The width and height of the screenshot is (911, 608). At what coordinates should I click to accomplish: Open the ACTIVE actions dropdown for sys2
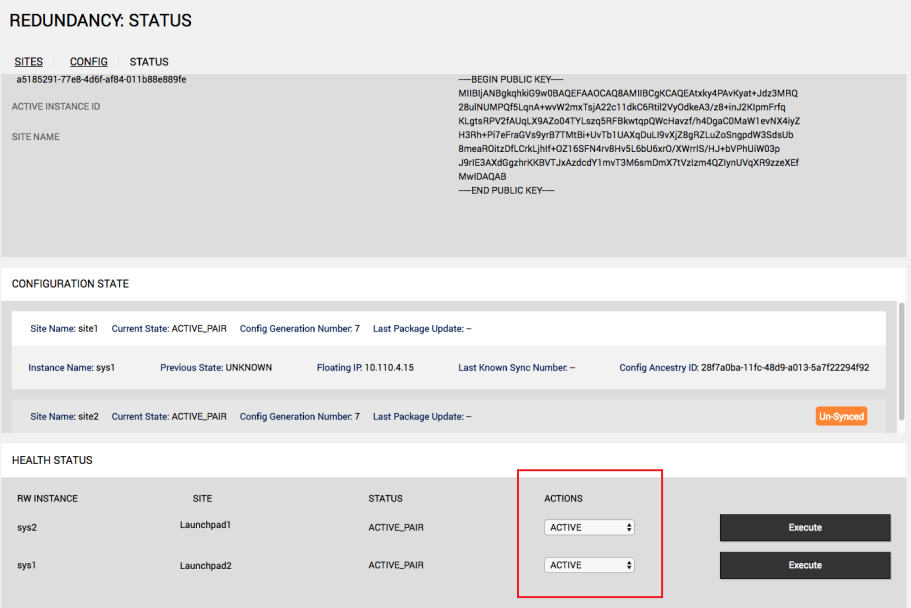point(590,527)
